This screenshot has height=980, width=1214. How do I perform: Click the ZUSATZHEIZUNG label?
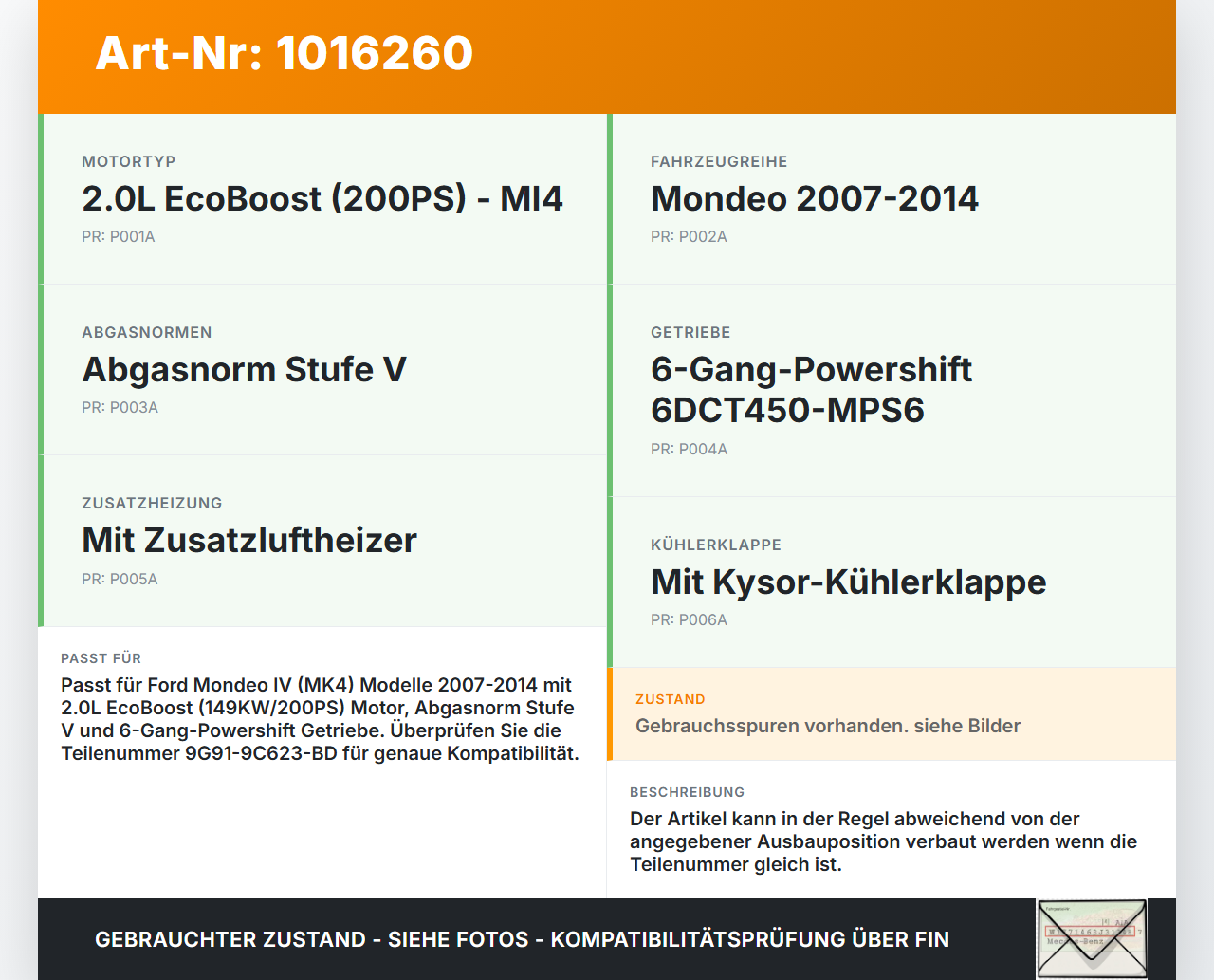tap(152, 504)
